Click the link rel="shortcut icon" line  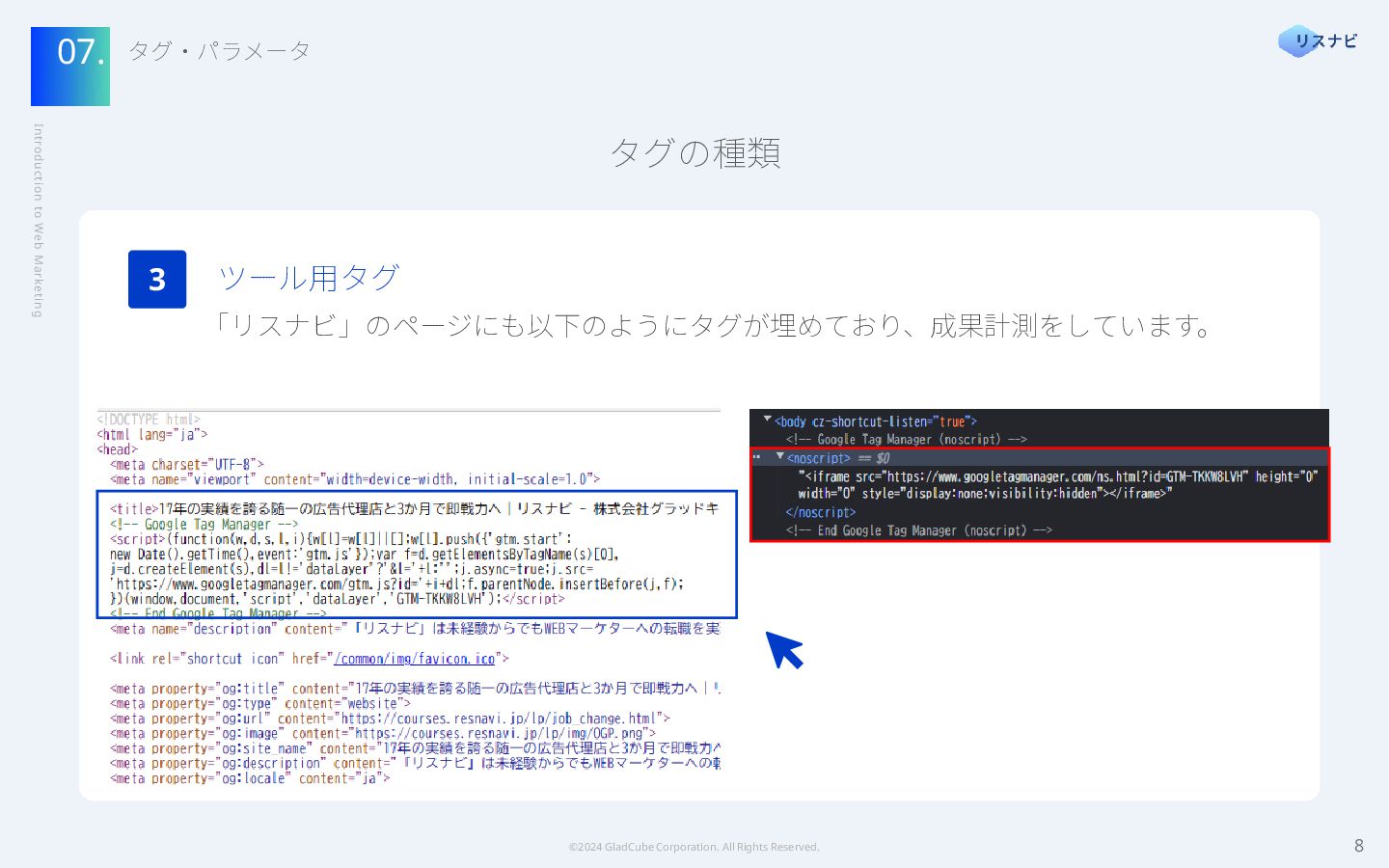[x=310, y=659]
